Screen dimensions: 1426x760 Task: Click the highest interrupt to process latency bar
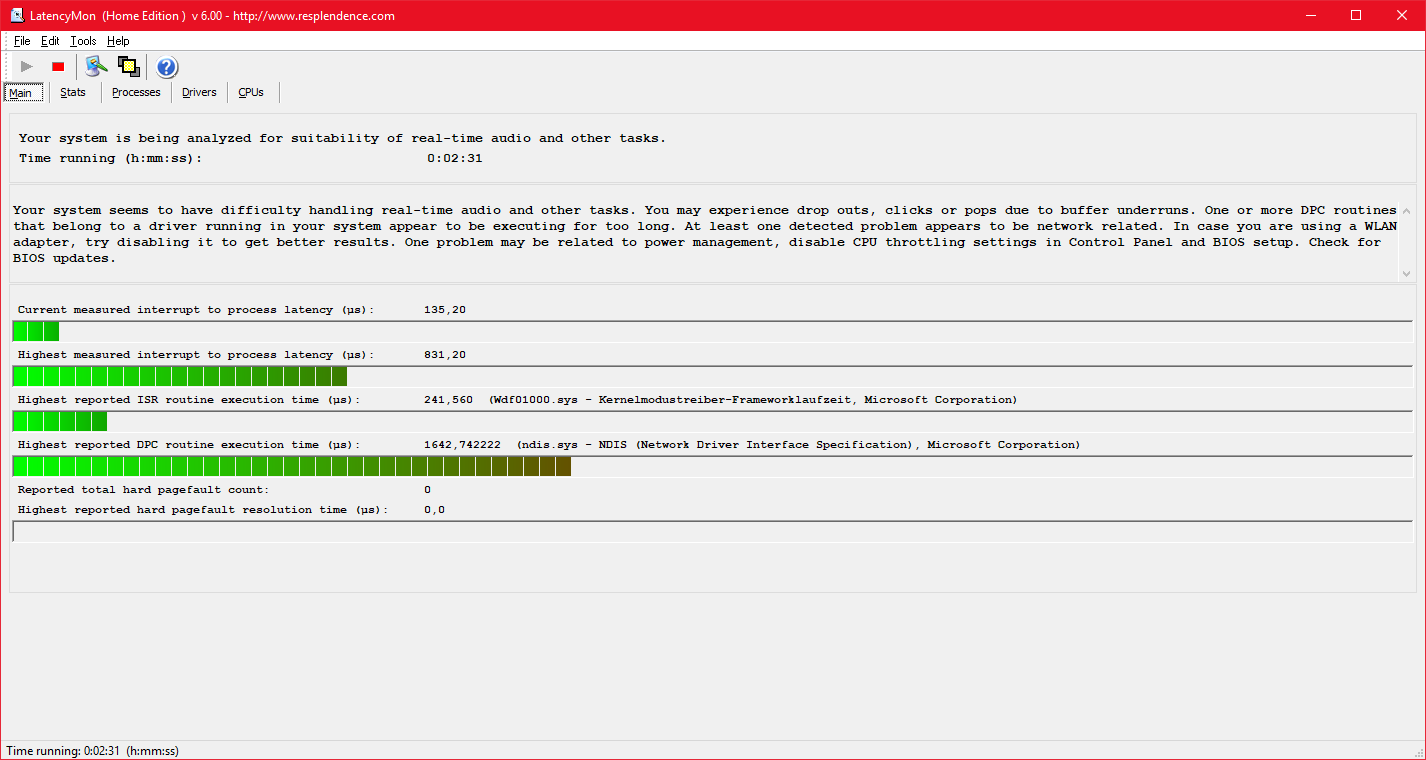[713, 376]
